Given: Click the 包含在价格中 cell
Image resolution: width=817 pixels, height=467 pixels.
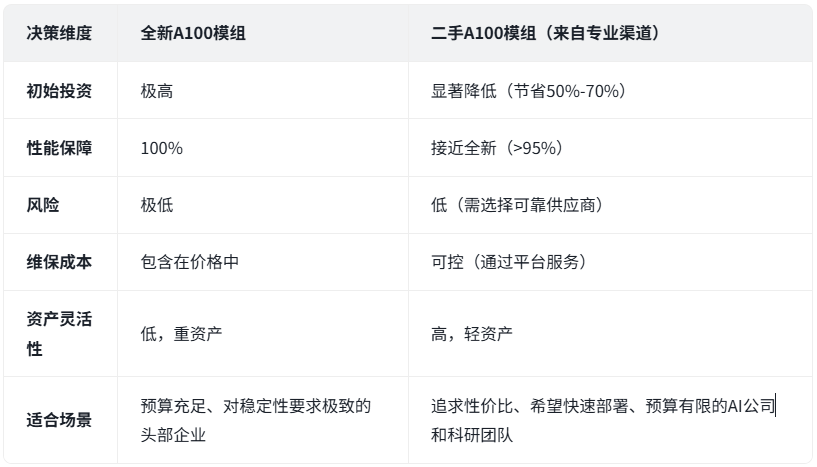Looking at the screenshot, I should (x=189, y=262).
